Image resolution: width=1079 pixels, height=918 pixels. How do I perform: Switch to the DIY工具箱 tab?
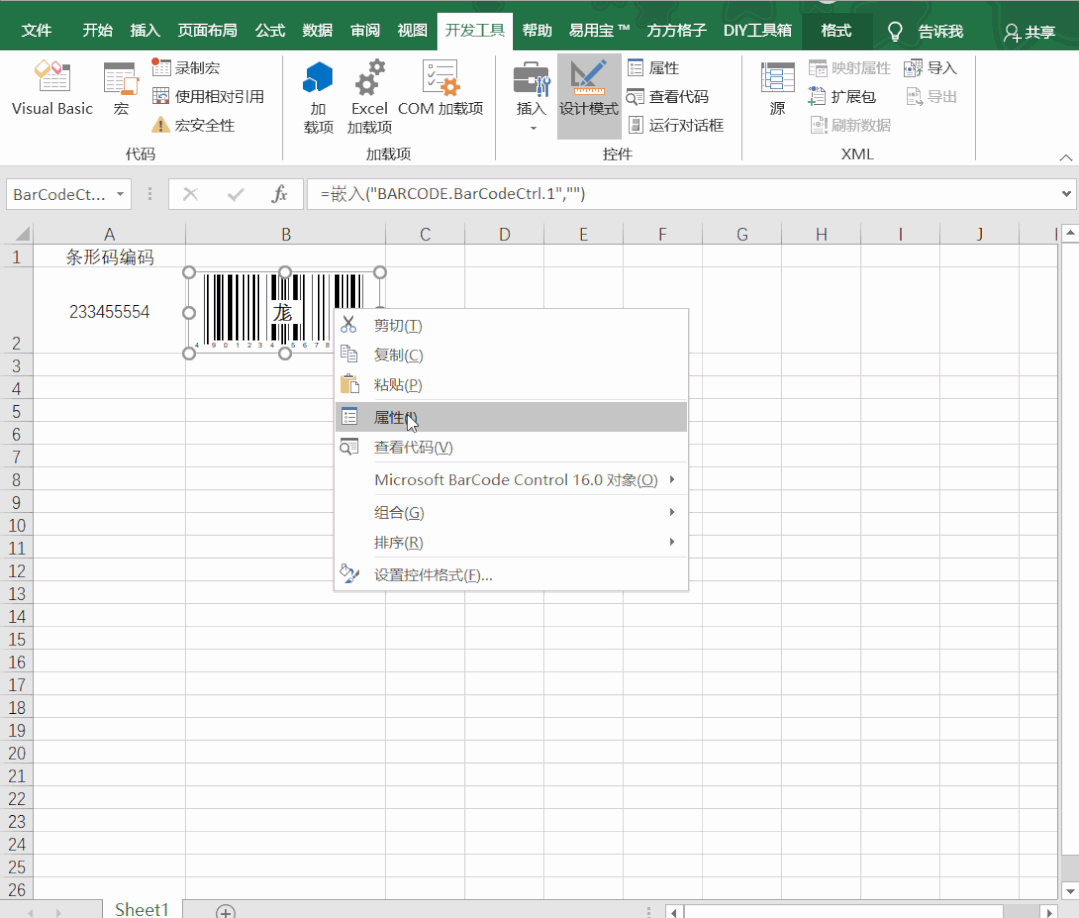point(757,31)
